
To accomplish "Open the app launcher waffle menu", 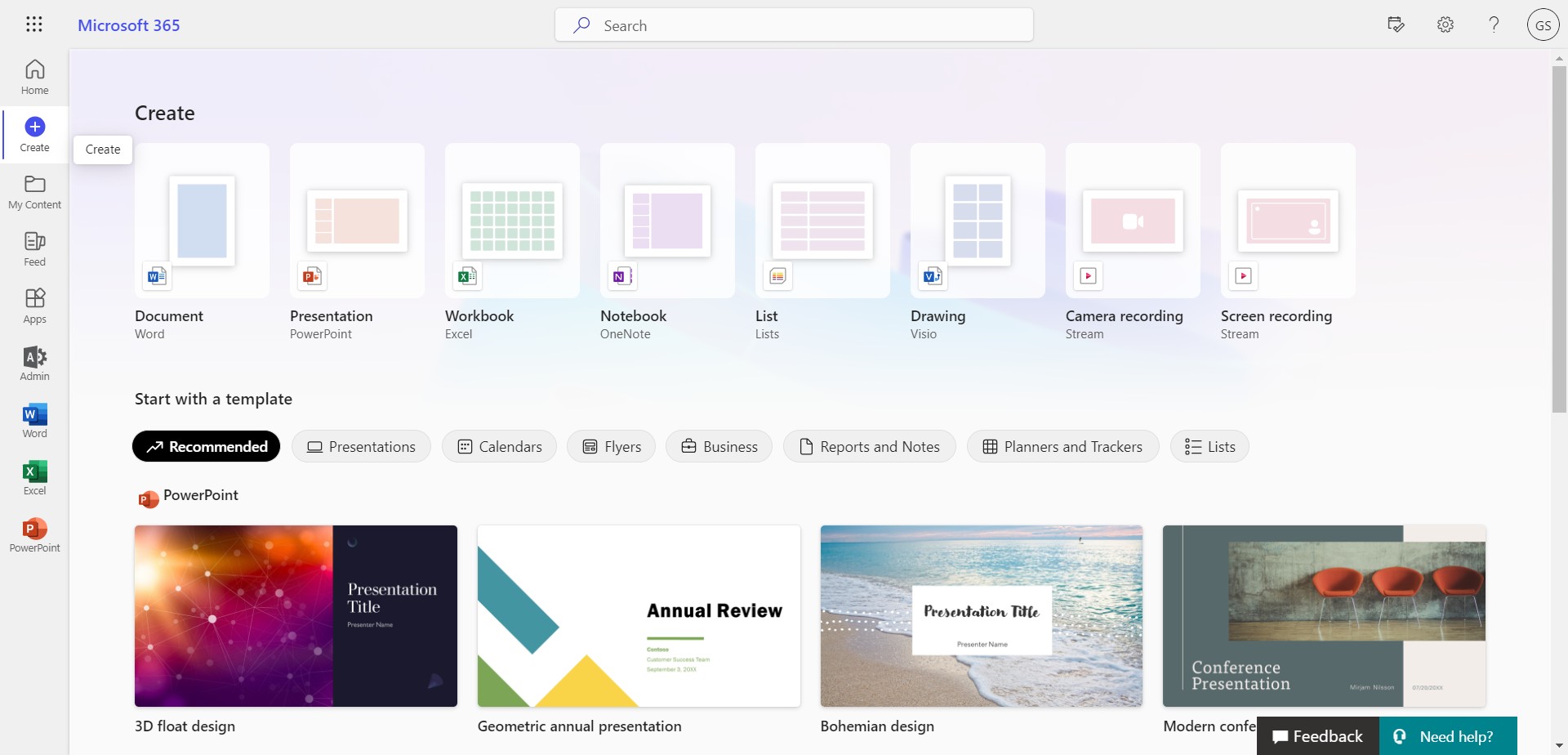I will (x=34, y=25).
